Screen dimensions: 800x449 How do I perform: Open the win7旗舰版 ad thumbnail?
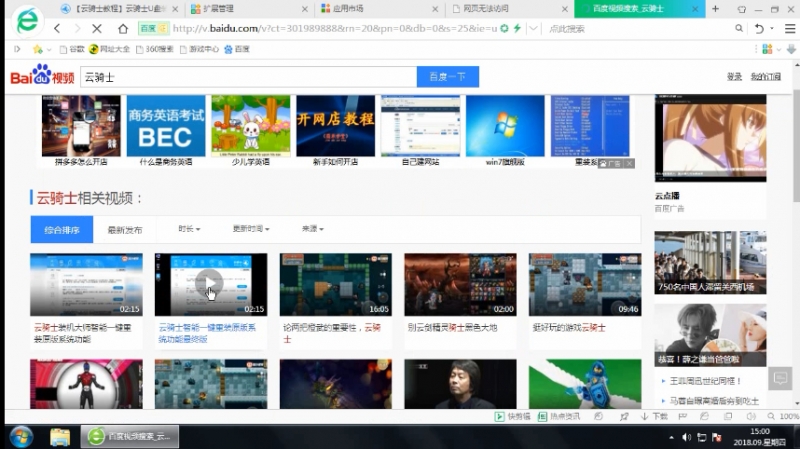[505, 126]
